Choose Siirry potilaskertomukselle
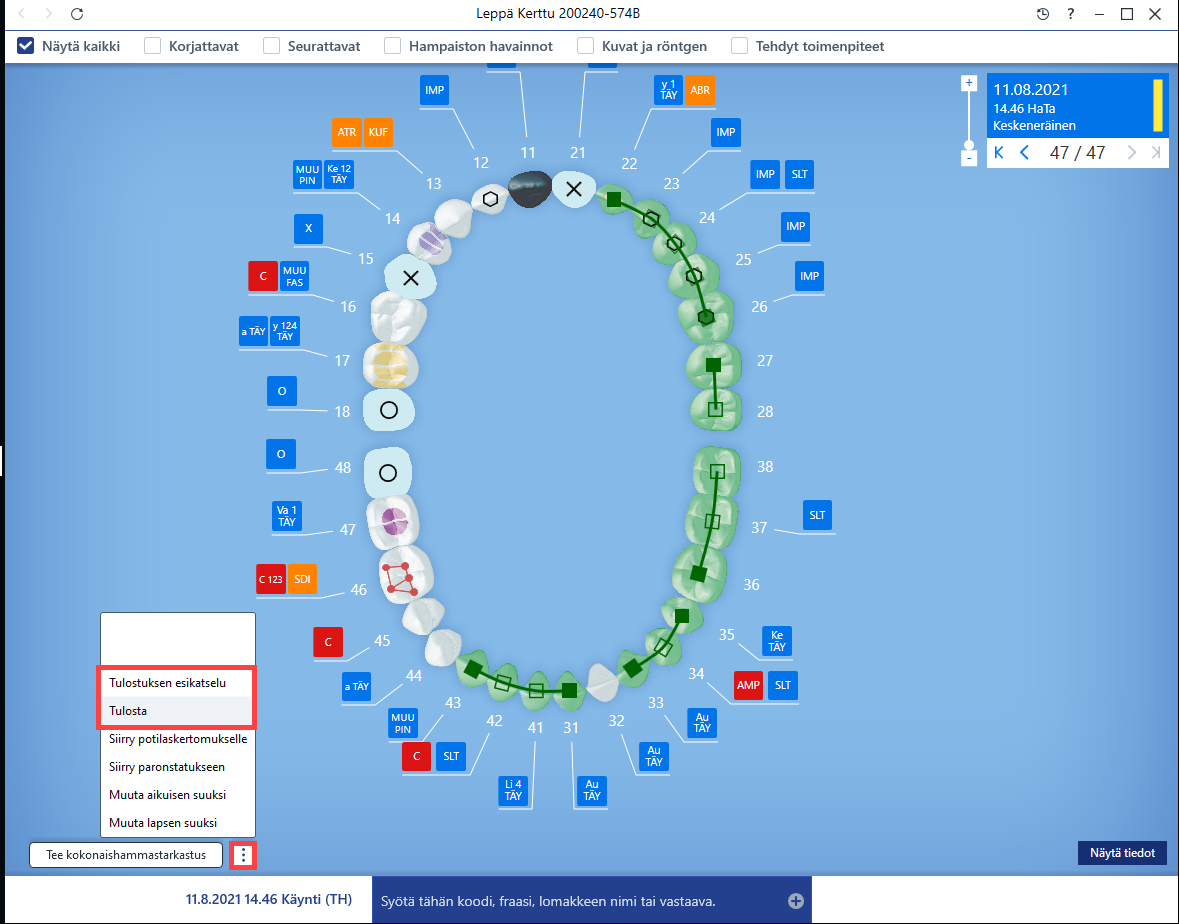This screenshot has width=1179, height=924. tap(177, 739)
